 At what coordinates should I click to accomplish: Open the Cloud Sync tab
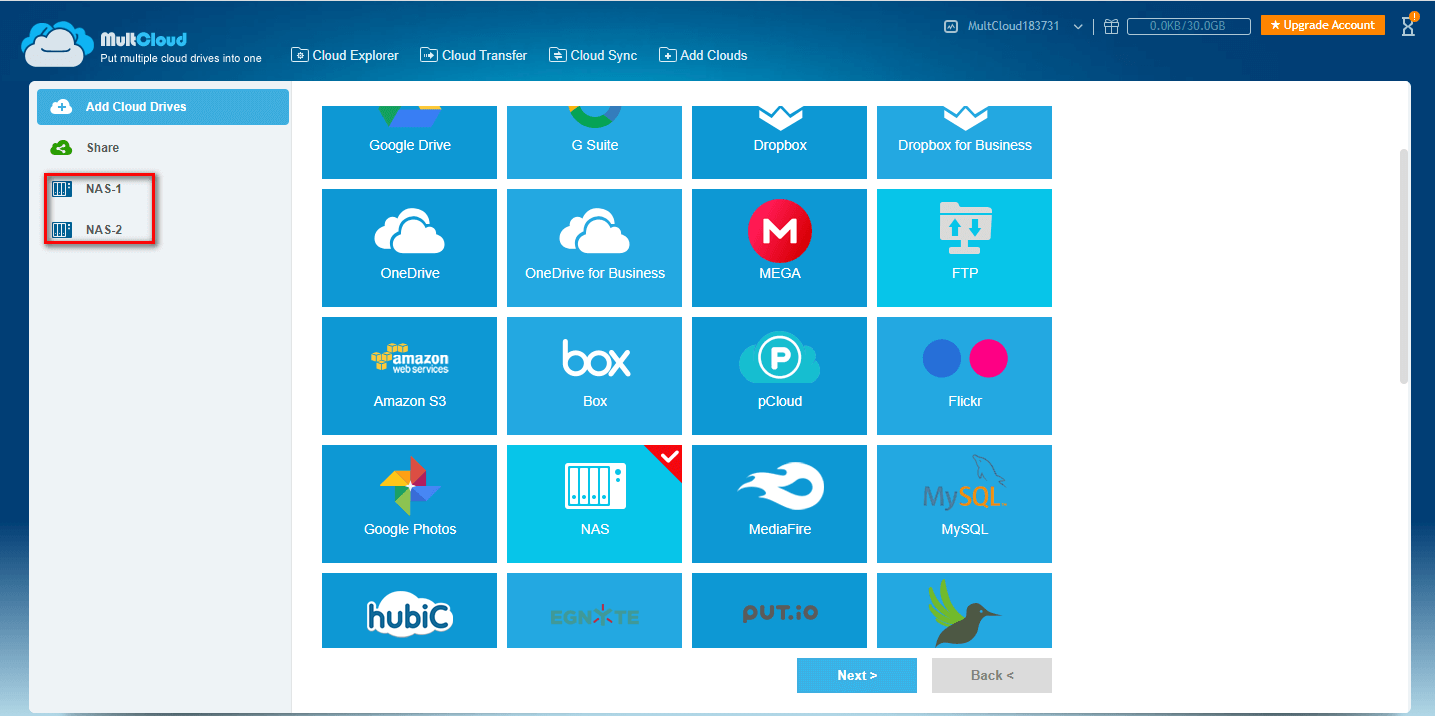593,55
